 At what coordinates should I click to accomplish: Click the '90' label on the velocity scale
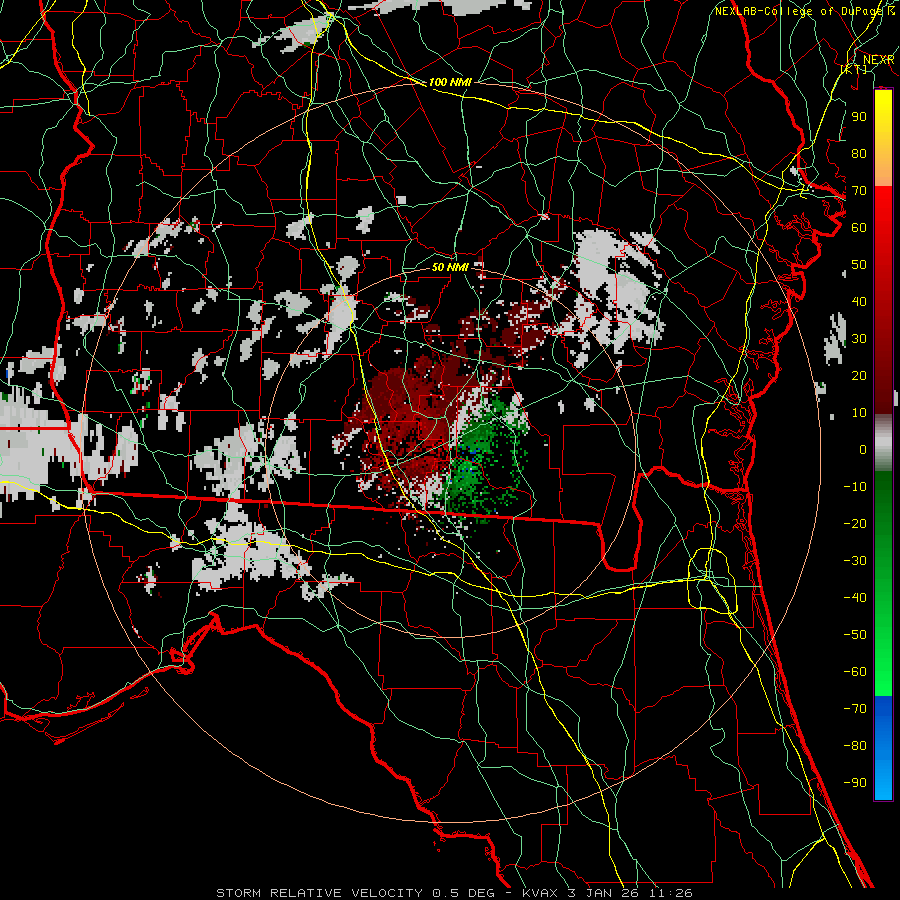pos(859,117)
